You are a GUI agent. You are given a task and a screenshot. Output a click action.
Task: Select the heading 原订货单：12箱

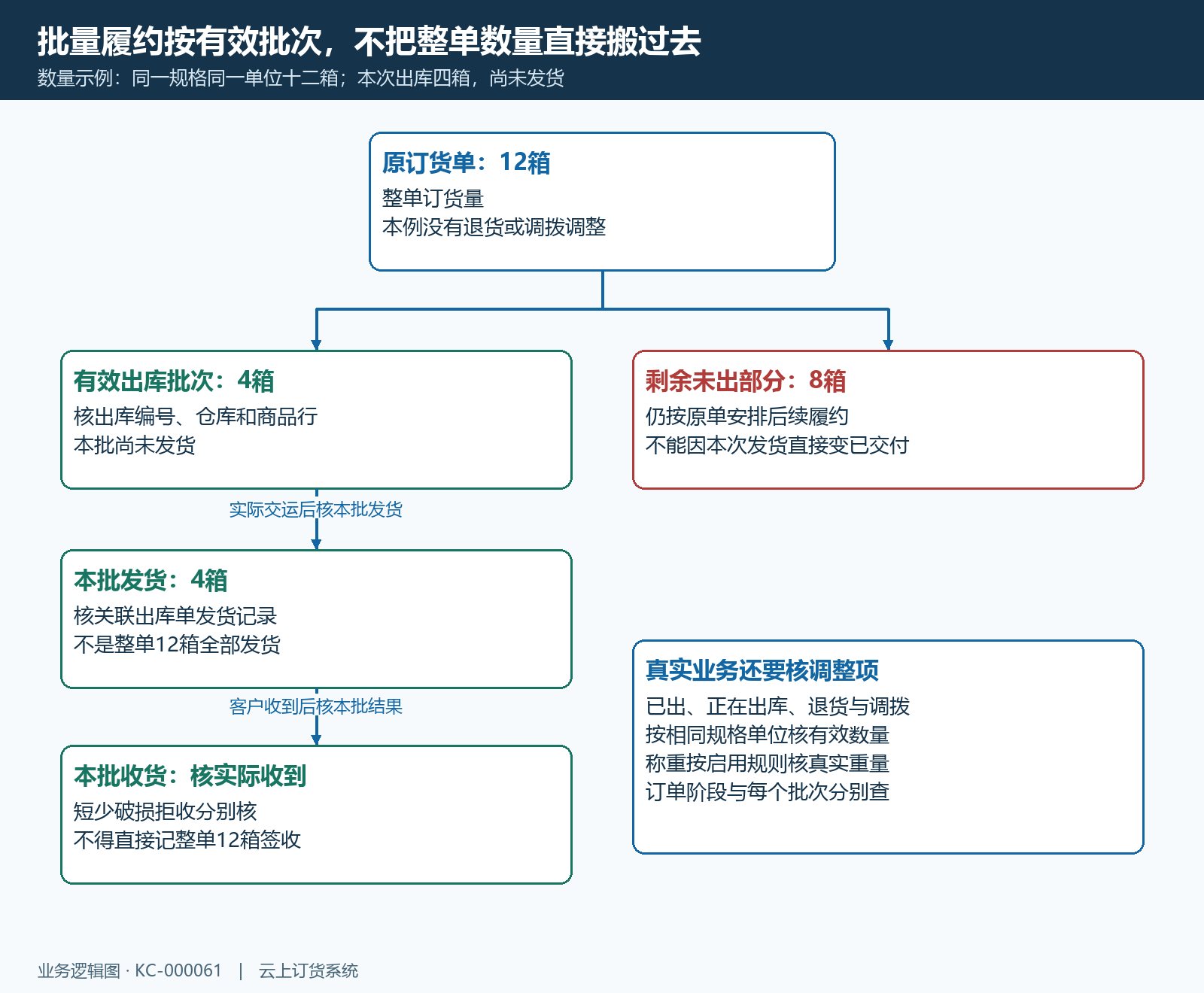pos(467,162)
